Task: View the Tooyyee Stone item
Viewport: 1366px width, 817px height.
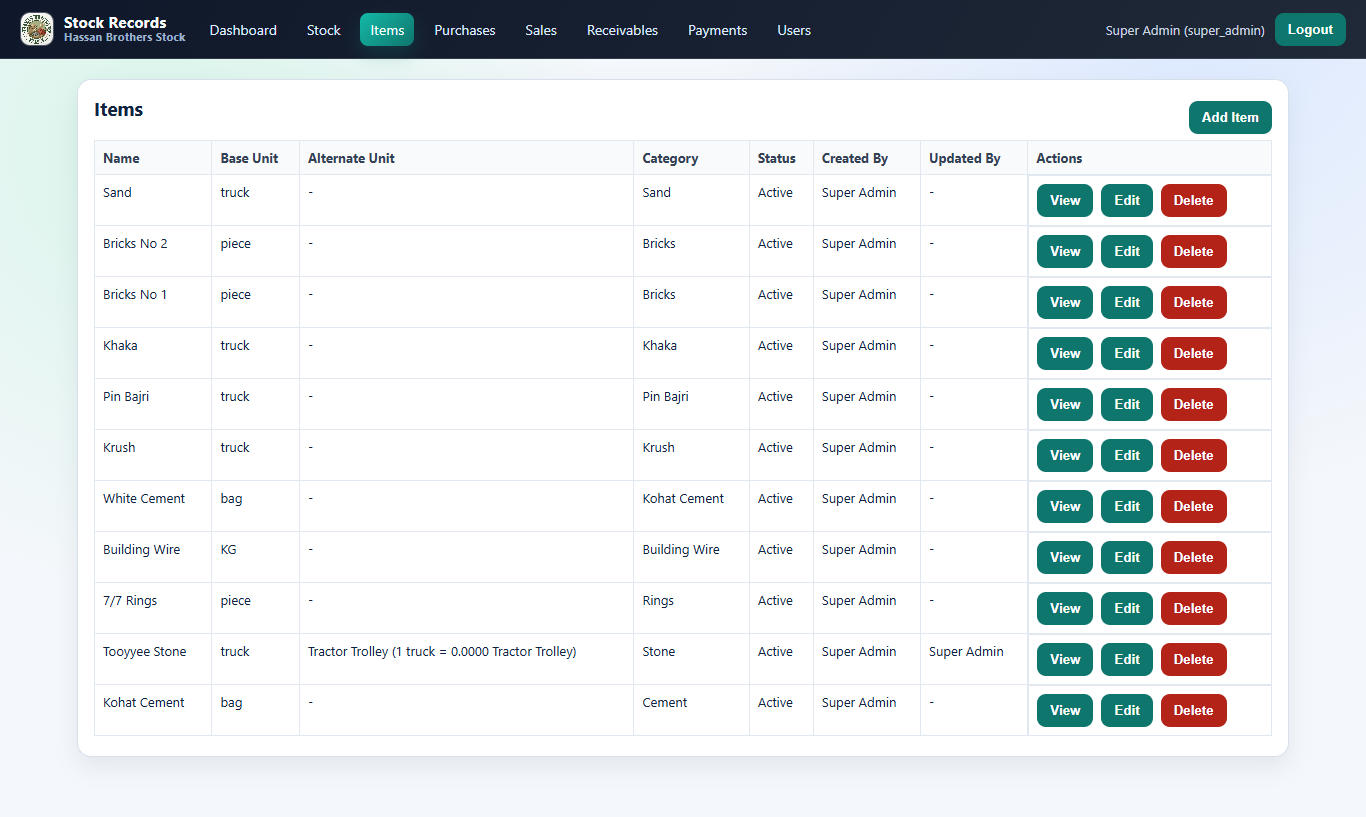Action: pyautogui.click(x=1065, y=659)
